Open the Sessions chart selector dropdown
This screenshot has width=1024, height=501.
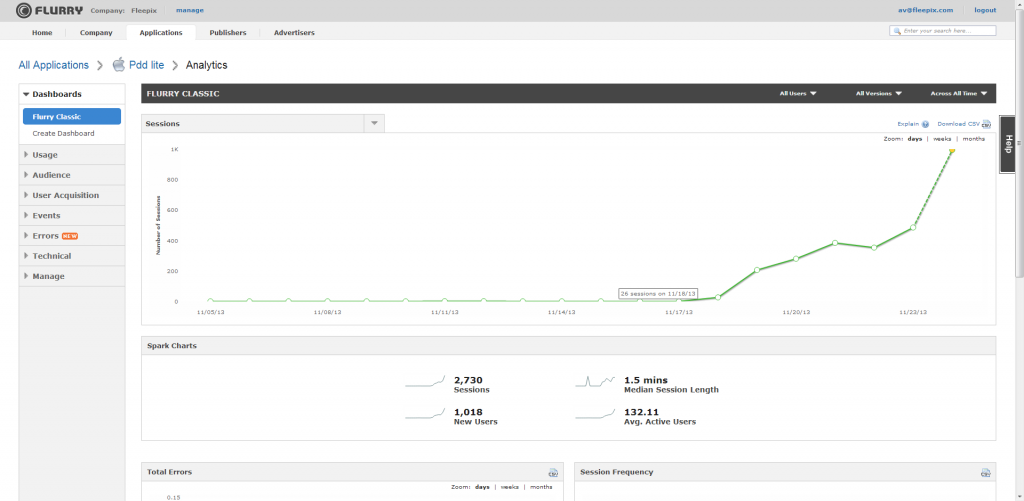374,123
